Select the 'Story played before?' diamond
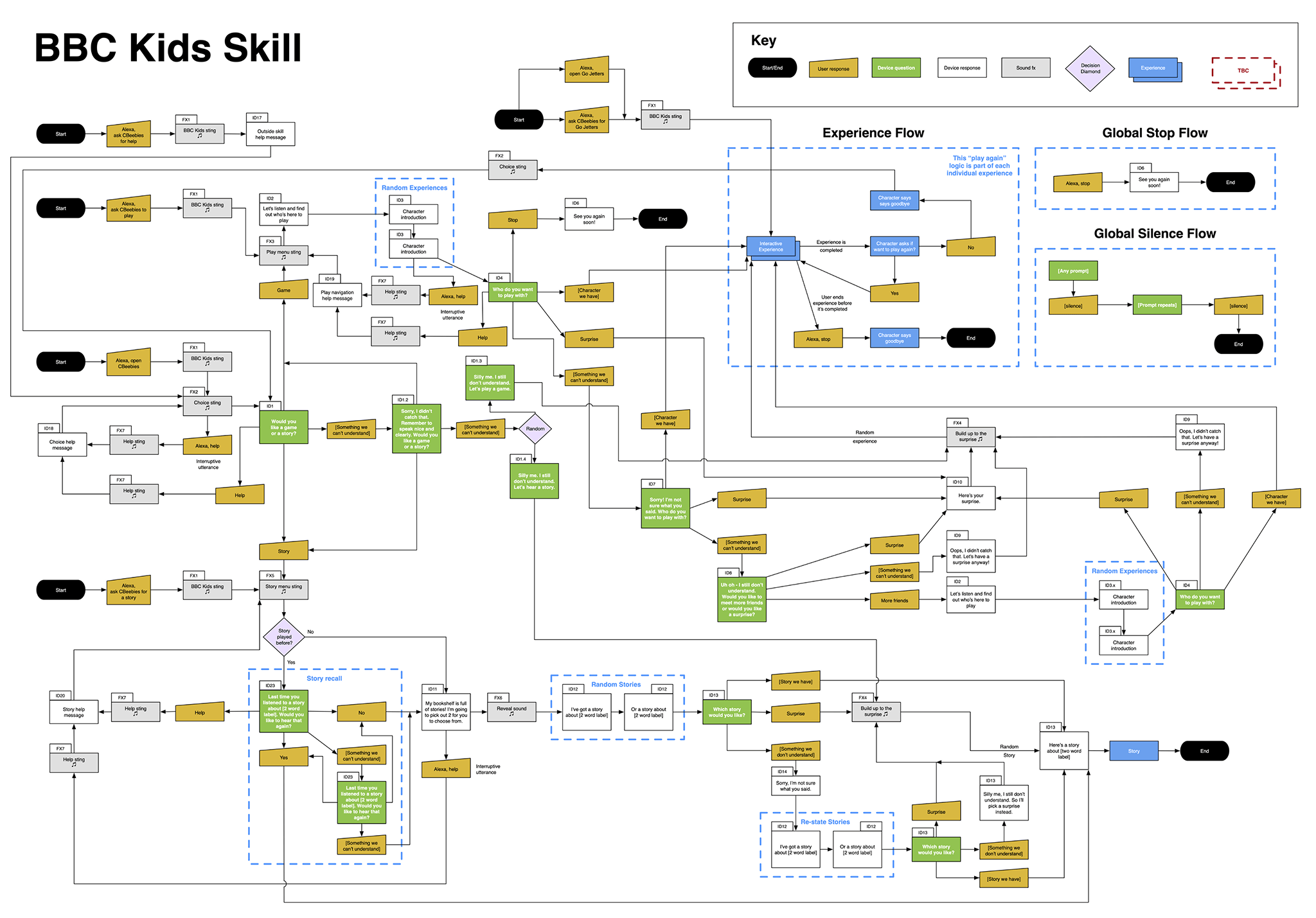 click(284, 637)
